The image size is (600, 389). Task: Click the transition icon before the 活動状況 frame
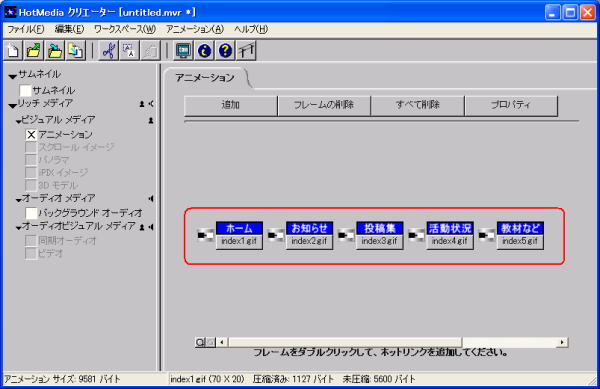(417, 235)
